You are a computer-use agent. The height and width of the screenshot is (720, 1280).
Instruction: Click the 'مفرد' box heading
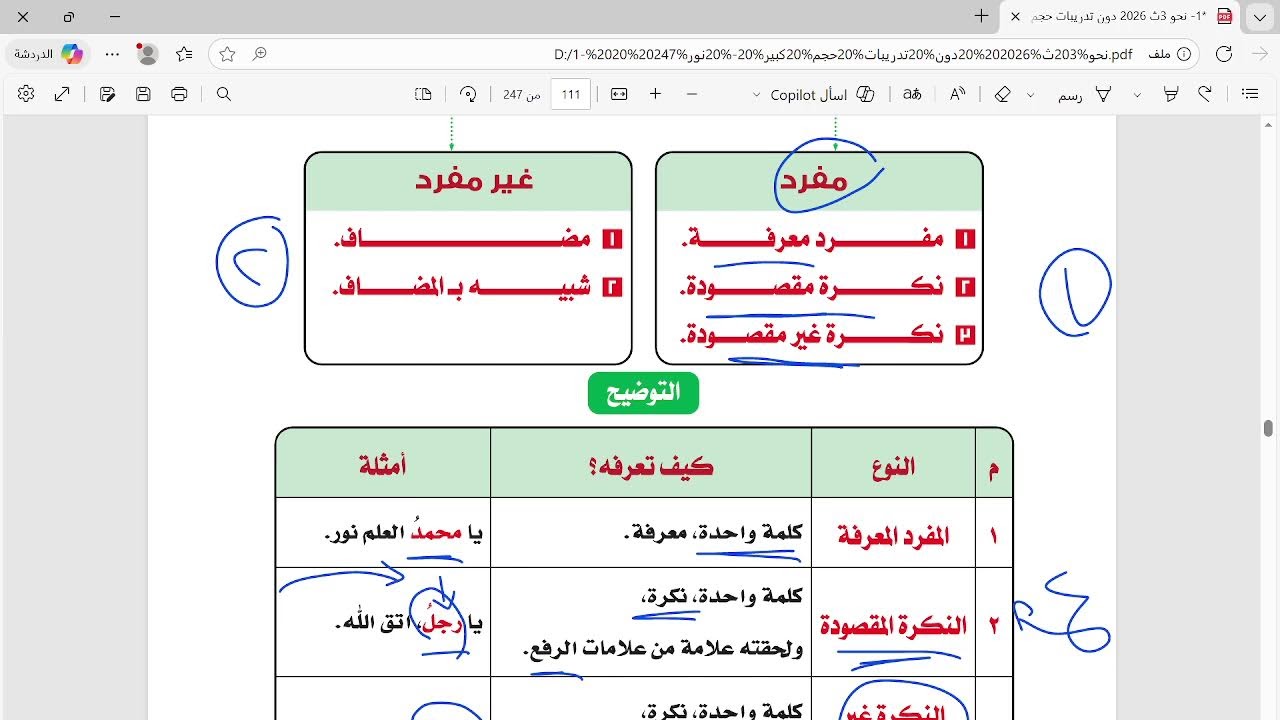pos(813,180)
